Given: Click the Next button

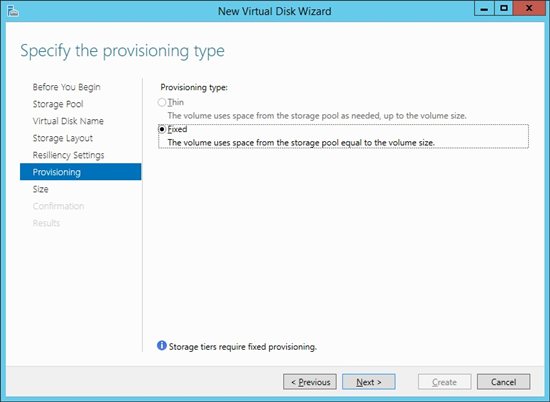Looking at the screenshot, I should point(369,382).
